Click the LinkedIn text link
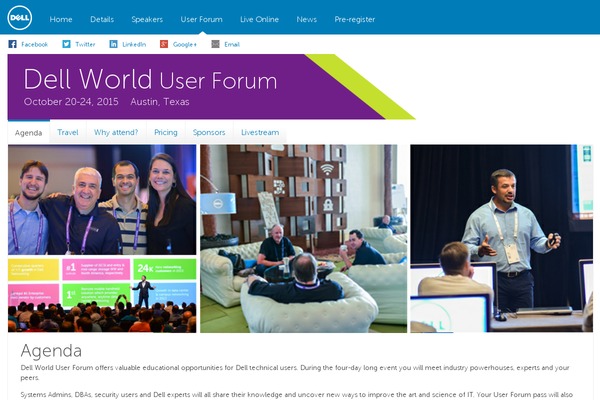Screen dimensions: 600x400 (134, 44)
